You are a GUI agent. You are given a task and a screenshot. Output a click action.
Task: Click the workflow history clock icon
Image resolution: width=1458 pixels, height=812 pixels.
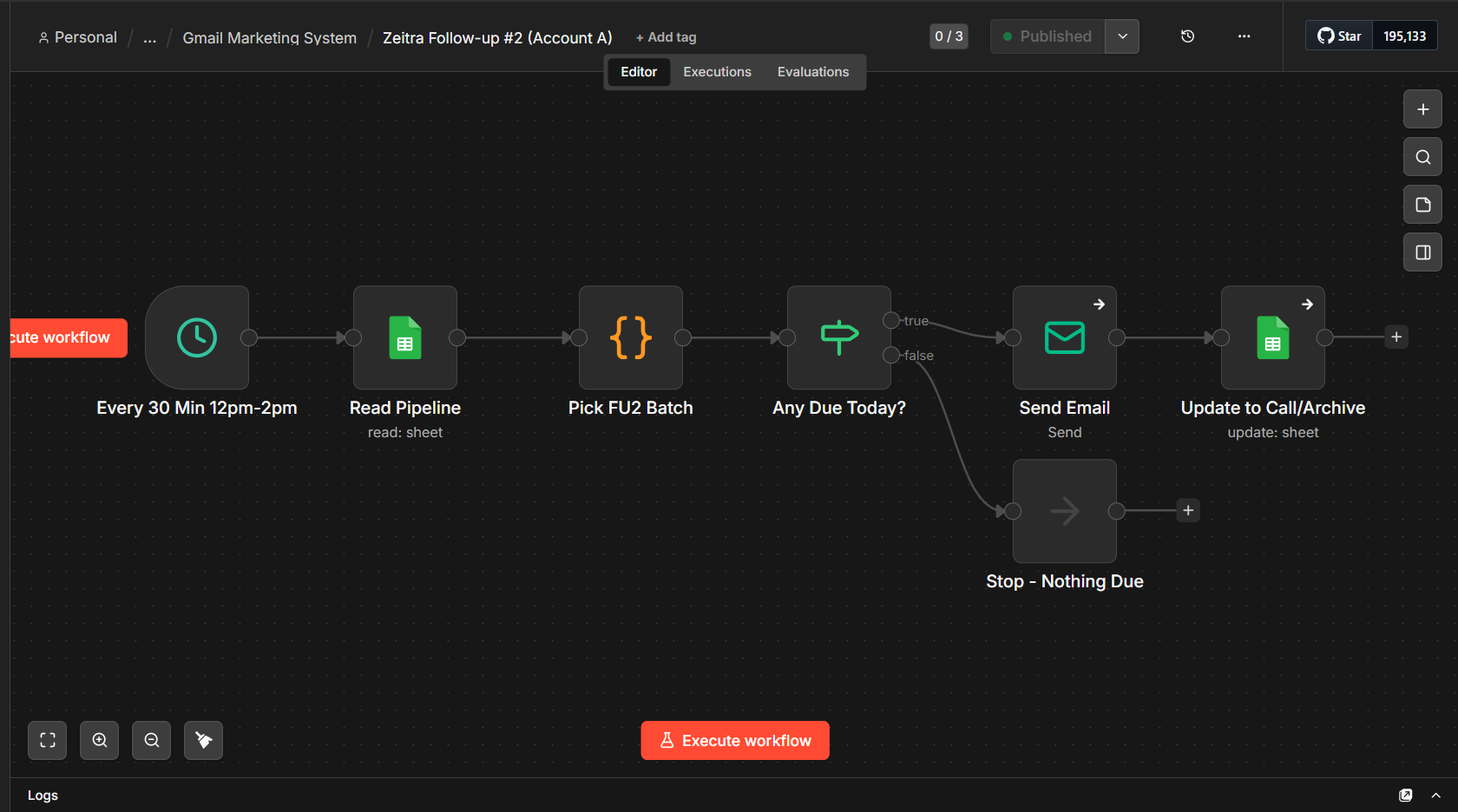pyautogui.click(x=1188, y=36)
